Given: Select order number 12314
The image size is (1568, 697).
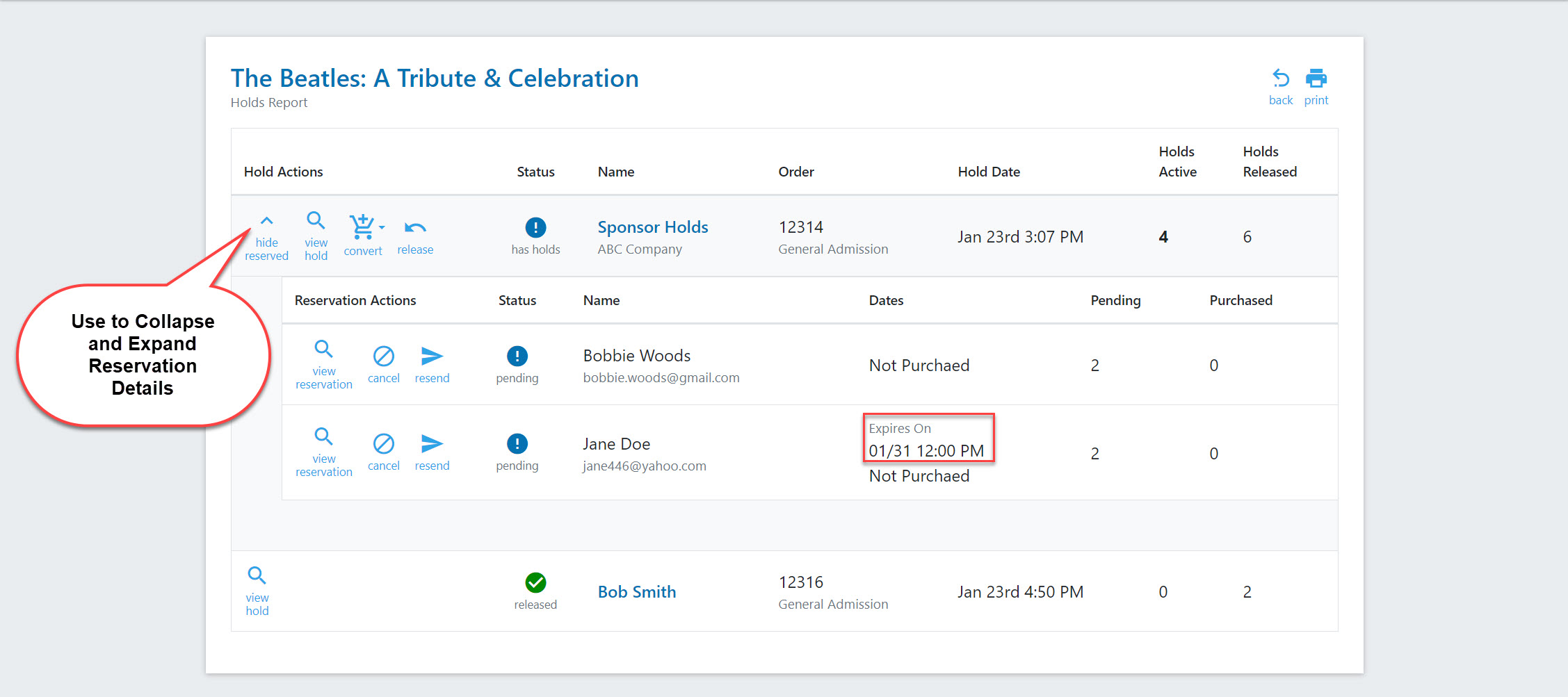Looking at the screenshot, I should click(800, 227).
